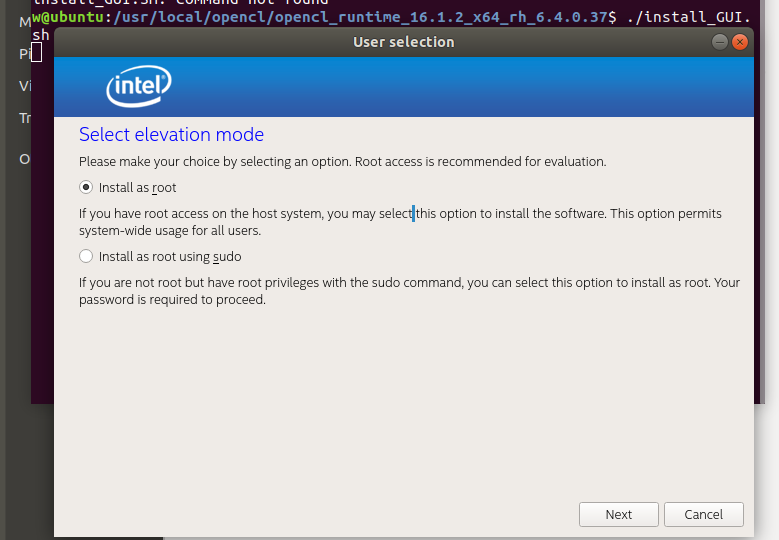Click the root access description paragraph
Viewport: 779px width, 540px height.
point(400,222)
